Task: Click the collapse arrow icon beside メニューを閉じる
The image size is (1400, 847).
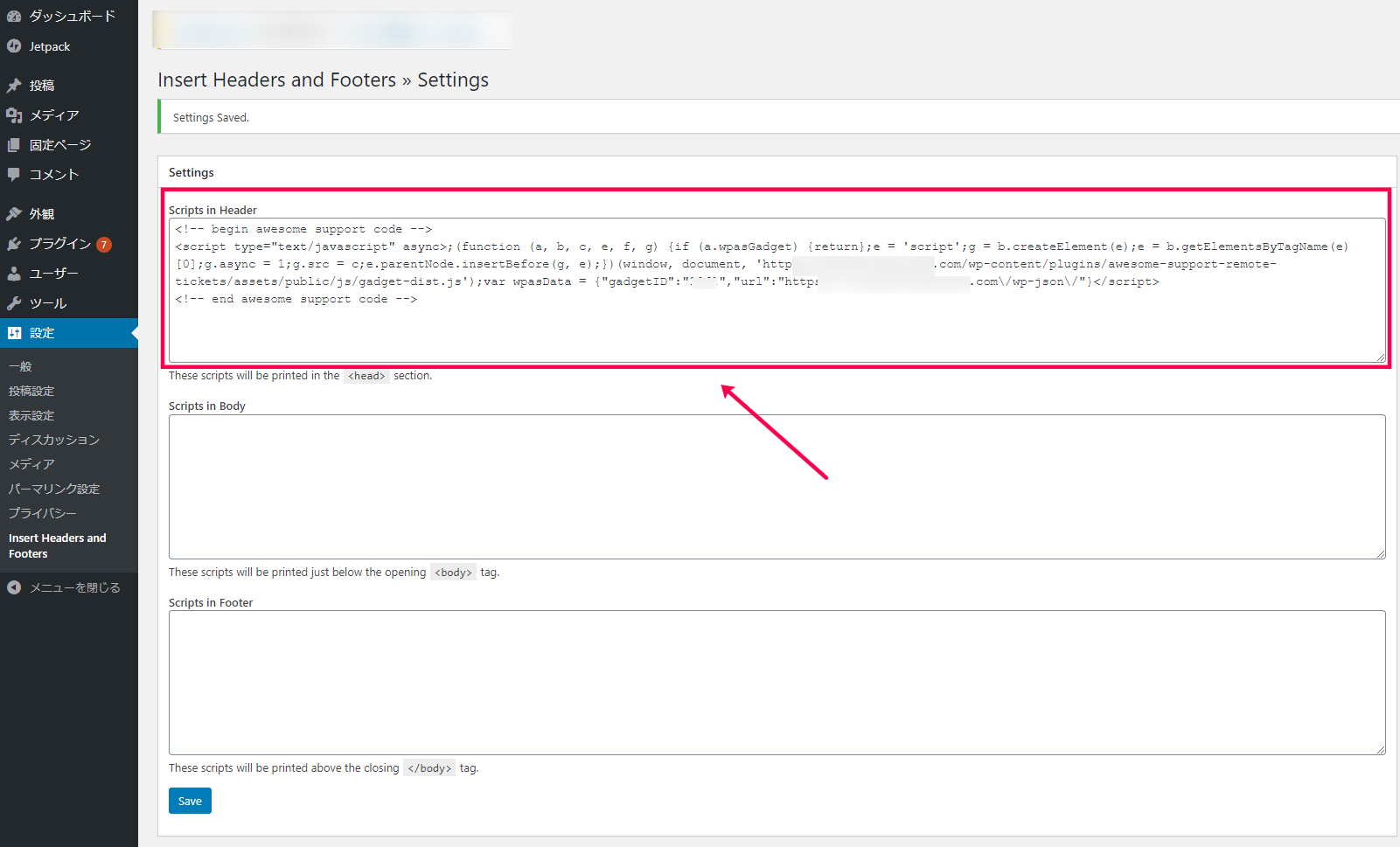Action: (x=14, y=587)
